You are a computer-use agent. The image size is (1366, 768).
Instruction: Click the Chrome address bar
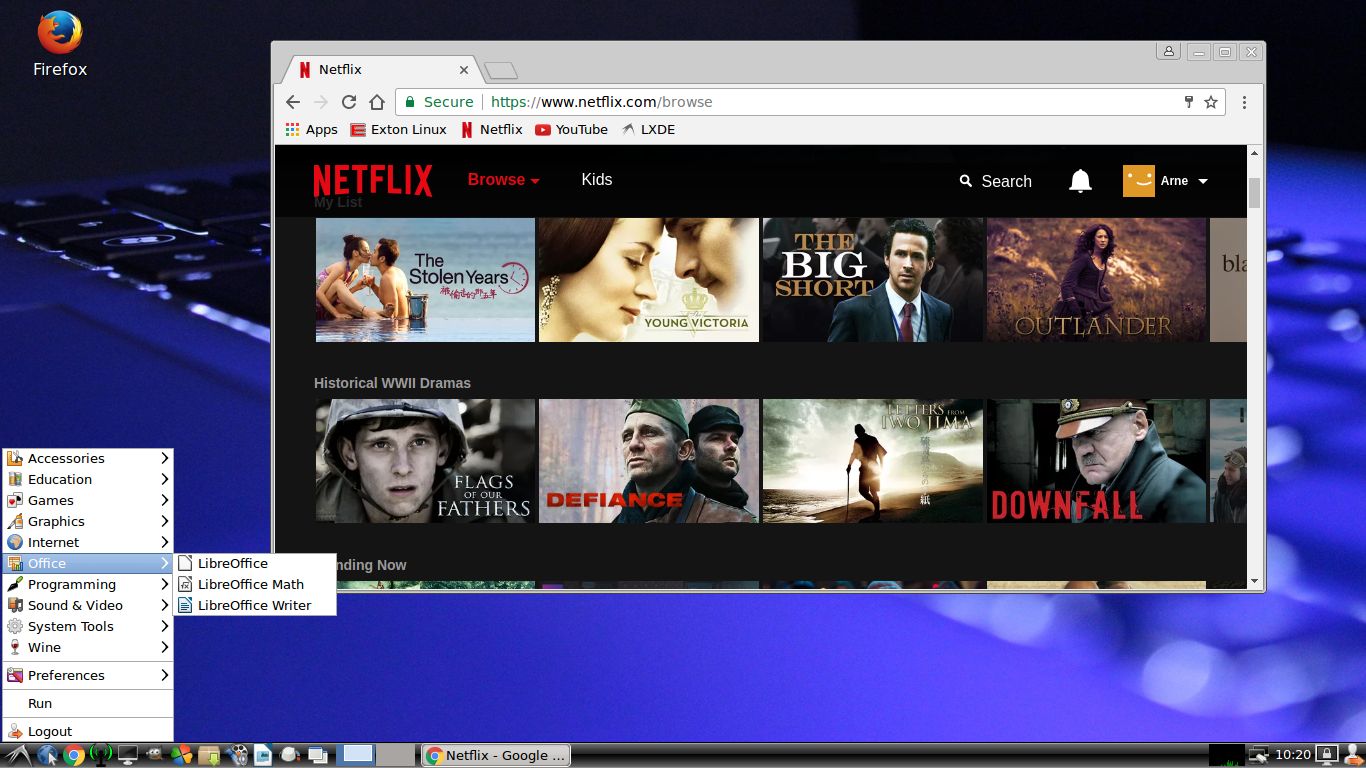tap(810, 102)
